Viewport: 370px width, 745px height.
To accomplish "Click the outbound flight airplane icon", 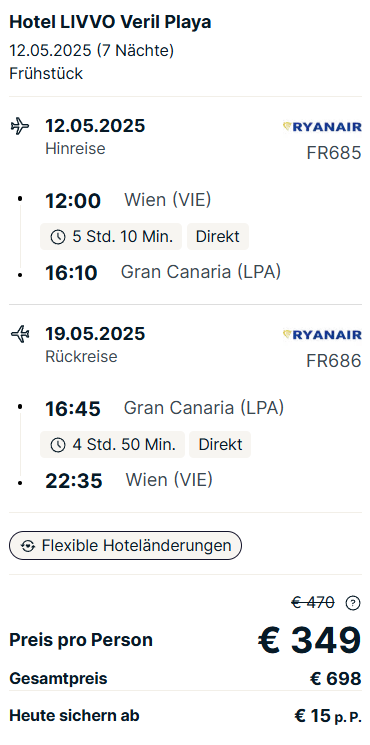I will (19, 126).
